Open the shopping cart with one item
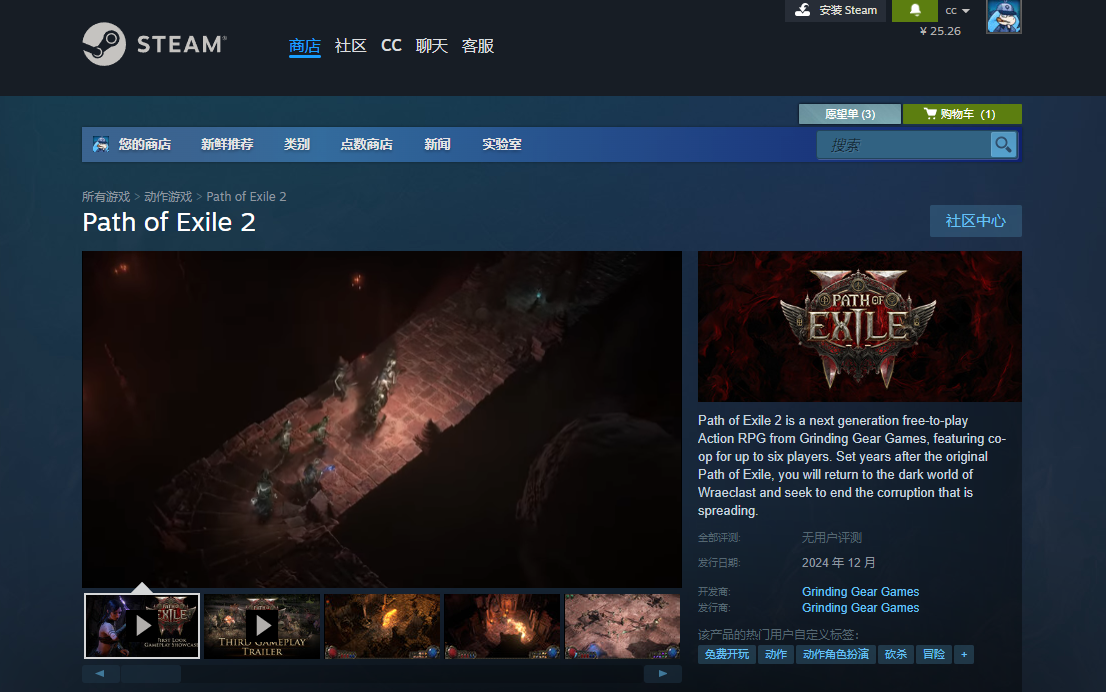 [962, 113]
